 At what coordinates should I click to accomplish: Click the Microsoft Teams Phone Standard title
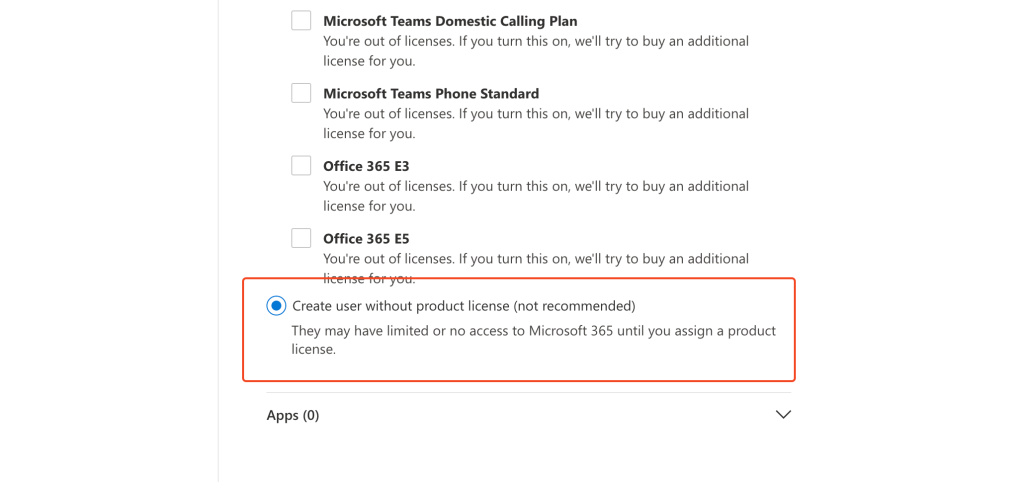(431, 94)
